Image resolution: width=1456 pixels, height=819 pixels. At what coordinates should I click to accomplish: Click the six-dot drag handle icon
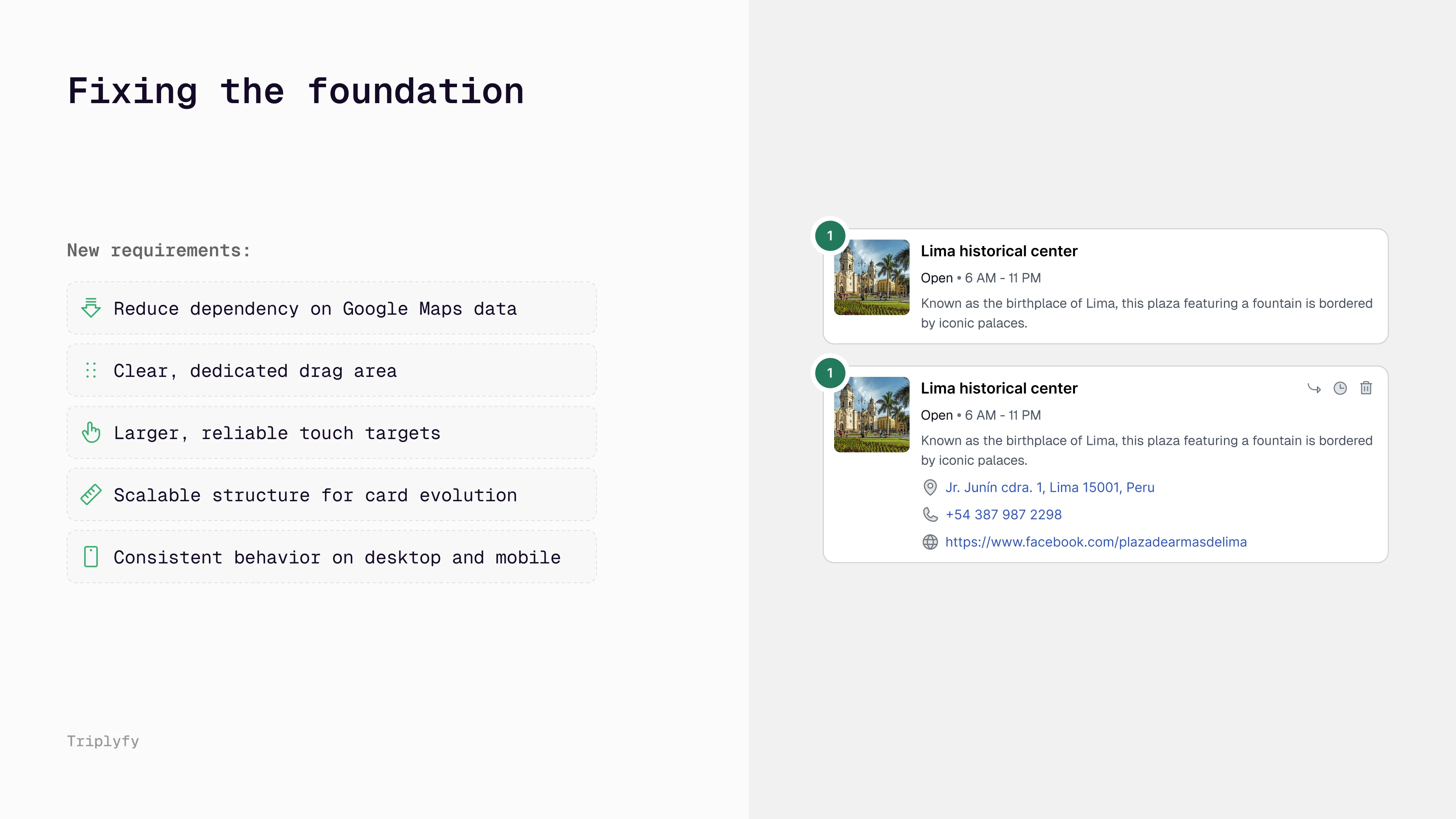(x=91, y=370)
